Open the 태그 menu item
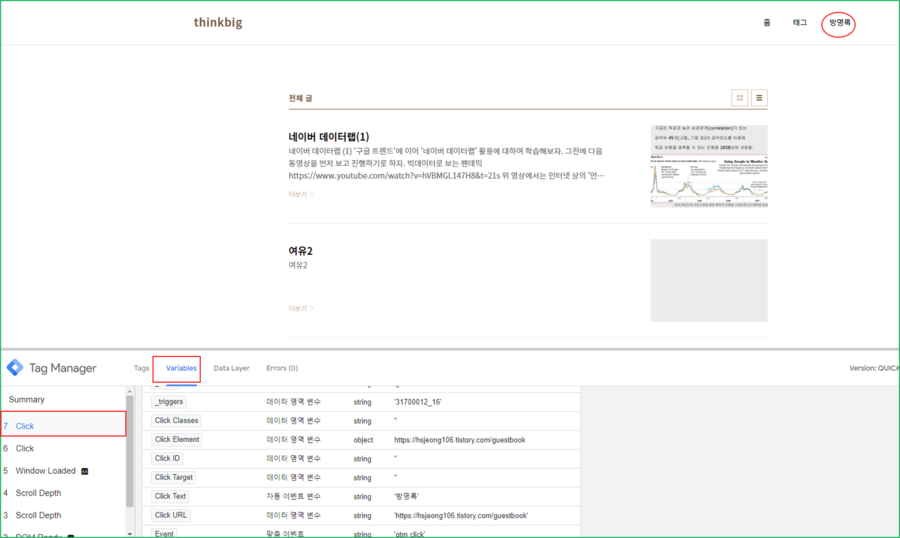The image size is (900, 538). point(800,22)
